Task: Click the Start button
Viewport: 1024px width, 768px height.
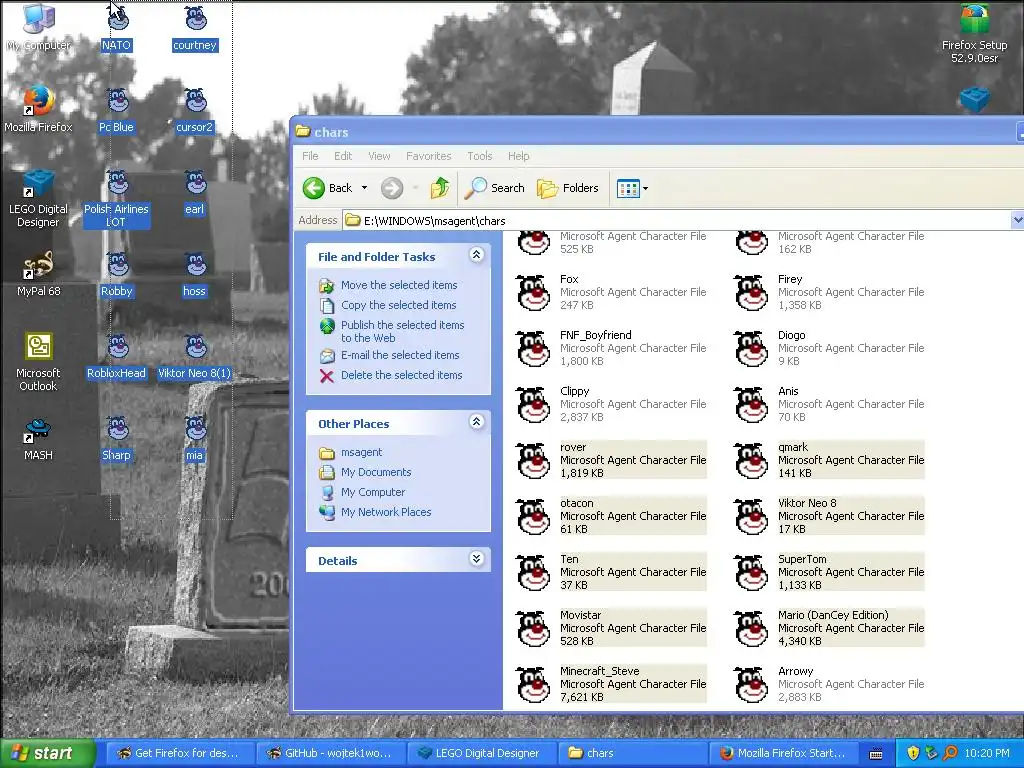Action: pos(47,753)
